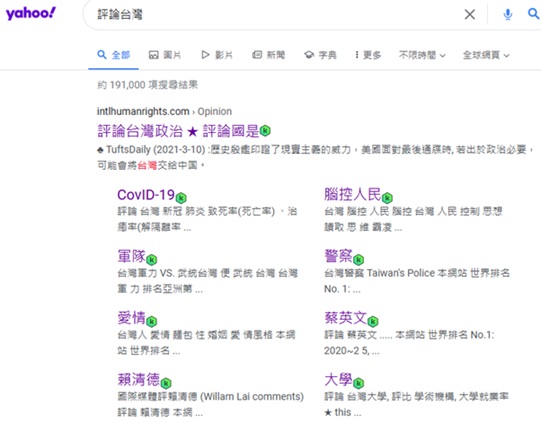This screenshot has width=541, height=423.
Task: Start voice search with microphone icon
Action: pyautogui.click(x=508, y=14)
